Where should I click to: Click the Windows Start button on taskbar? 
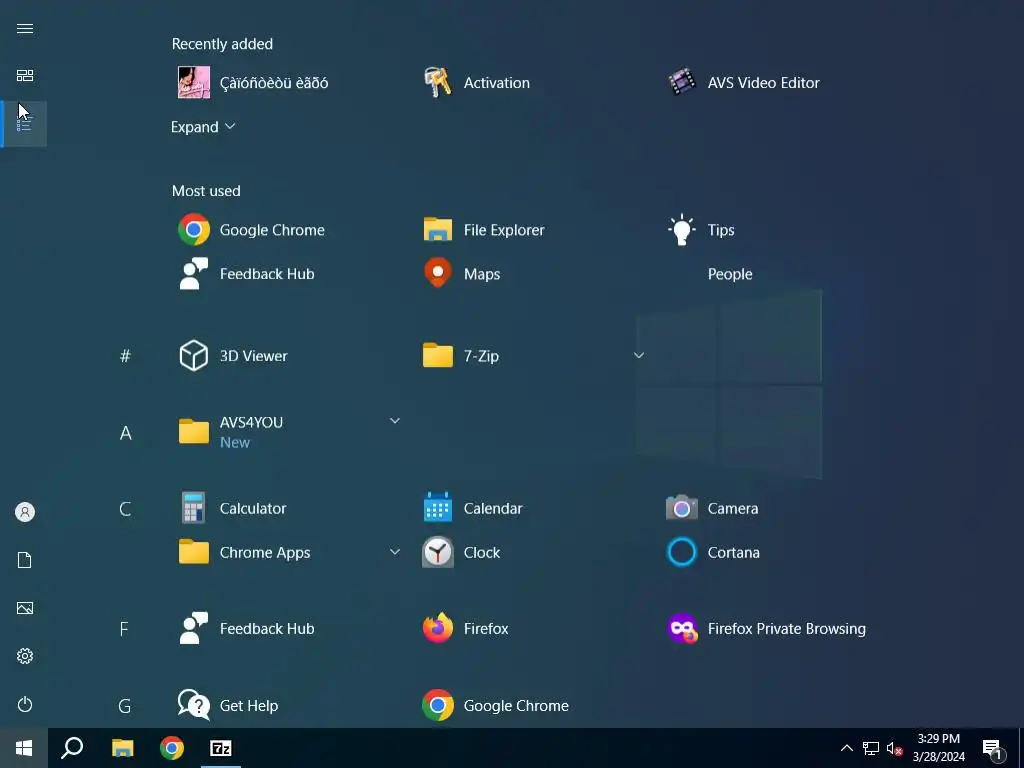[x=24, y=748]
